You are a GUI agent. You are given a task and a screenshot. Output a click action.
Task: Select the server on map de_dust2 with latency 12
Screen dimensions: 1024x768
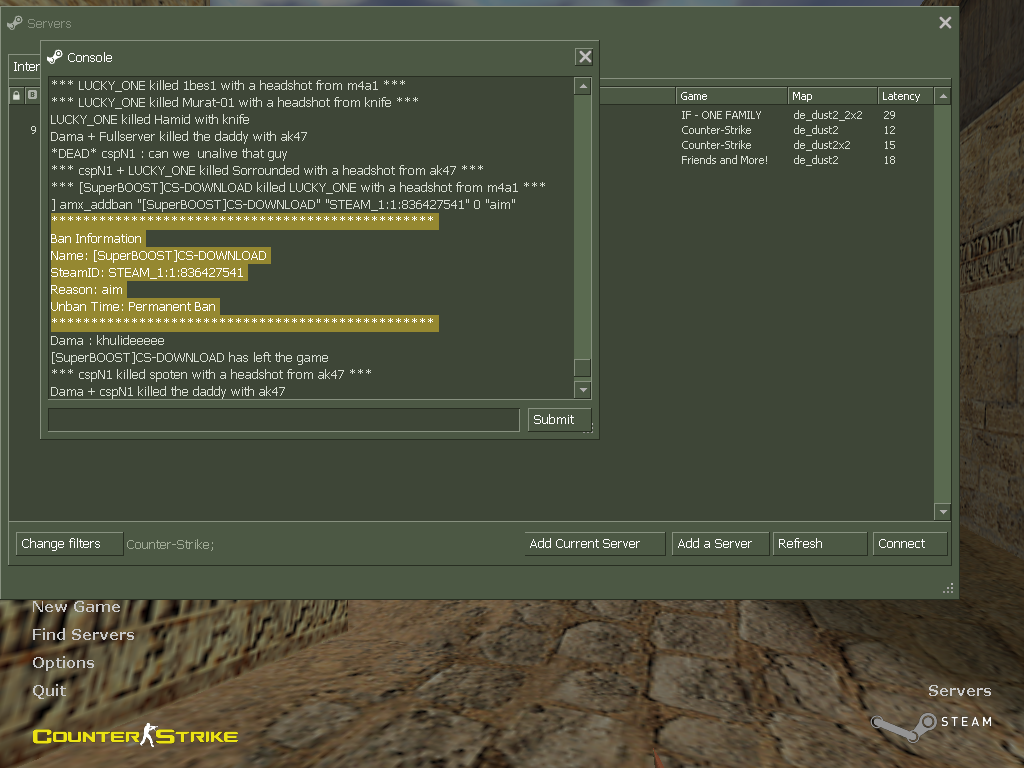coord(767,130)
